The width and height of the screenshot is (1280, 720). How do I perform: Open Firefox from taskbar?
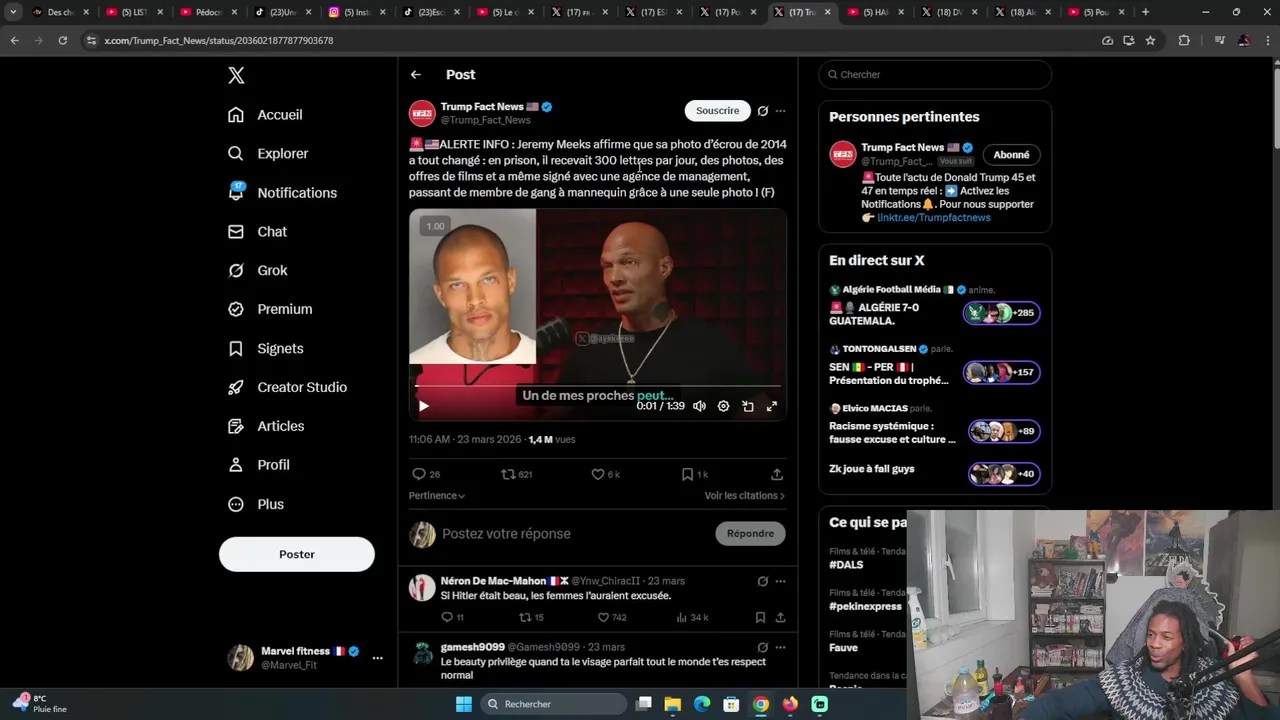tap(790, 704)
